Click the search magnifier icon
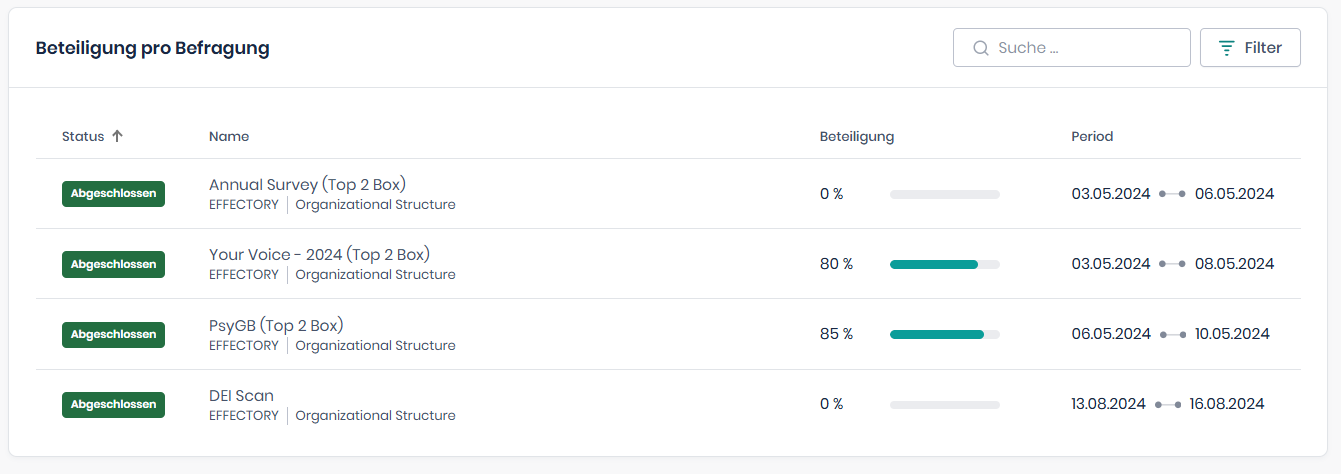 (981, 48)
